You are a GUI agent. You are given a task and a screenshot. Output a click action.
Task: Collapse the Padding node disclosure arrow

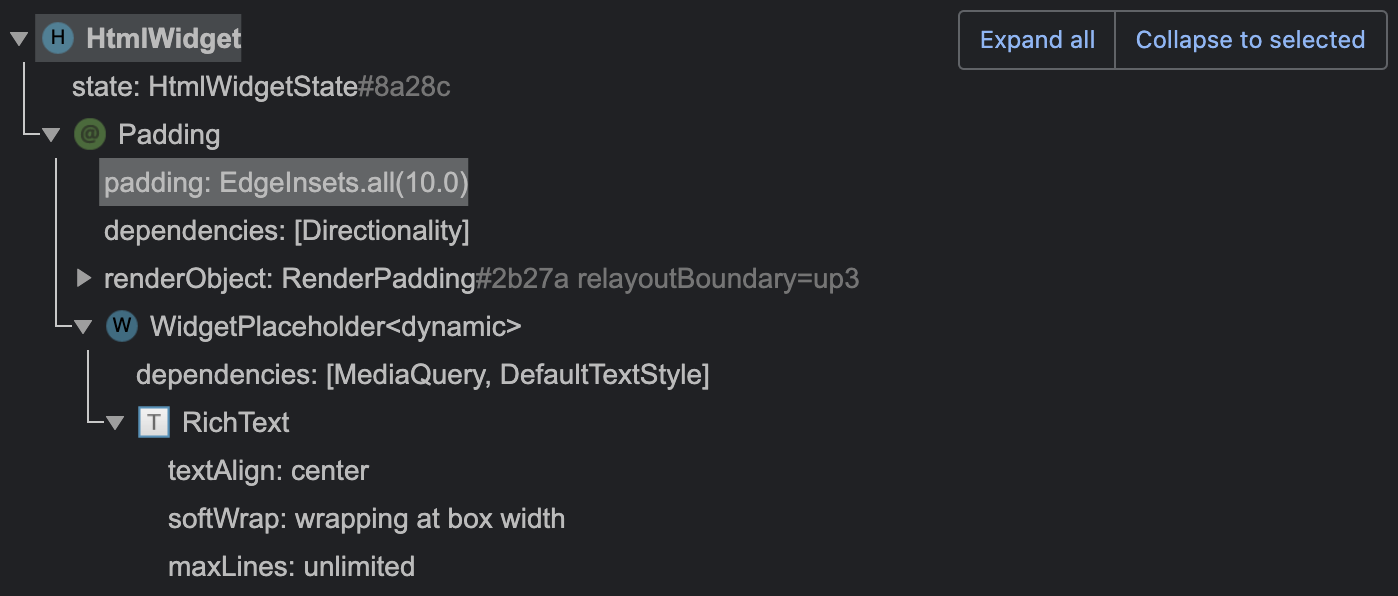click(x=50, y=134)
